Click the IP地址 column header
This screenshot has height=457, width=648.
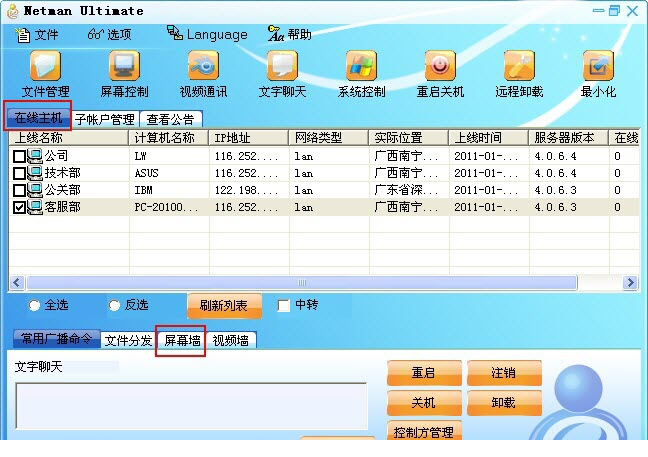click(249, 138)
